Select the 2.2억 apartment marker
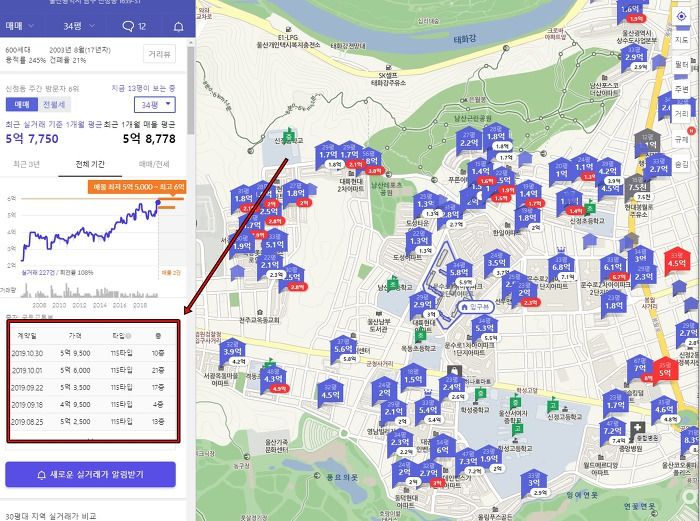The image size is (700, 521). coord(469,143)
